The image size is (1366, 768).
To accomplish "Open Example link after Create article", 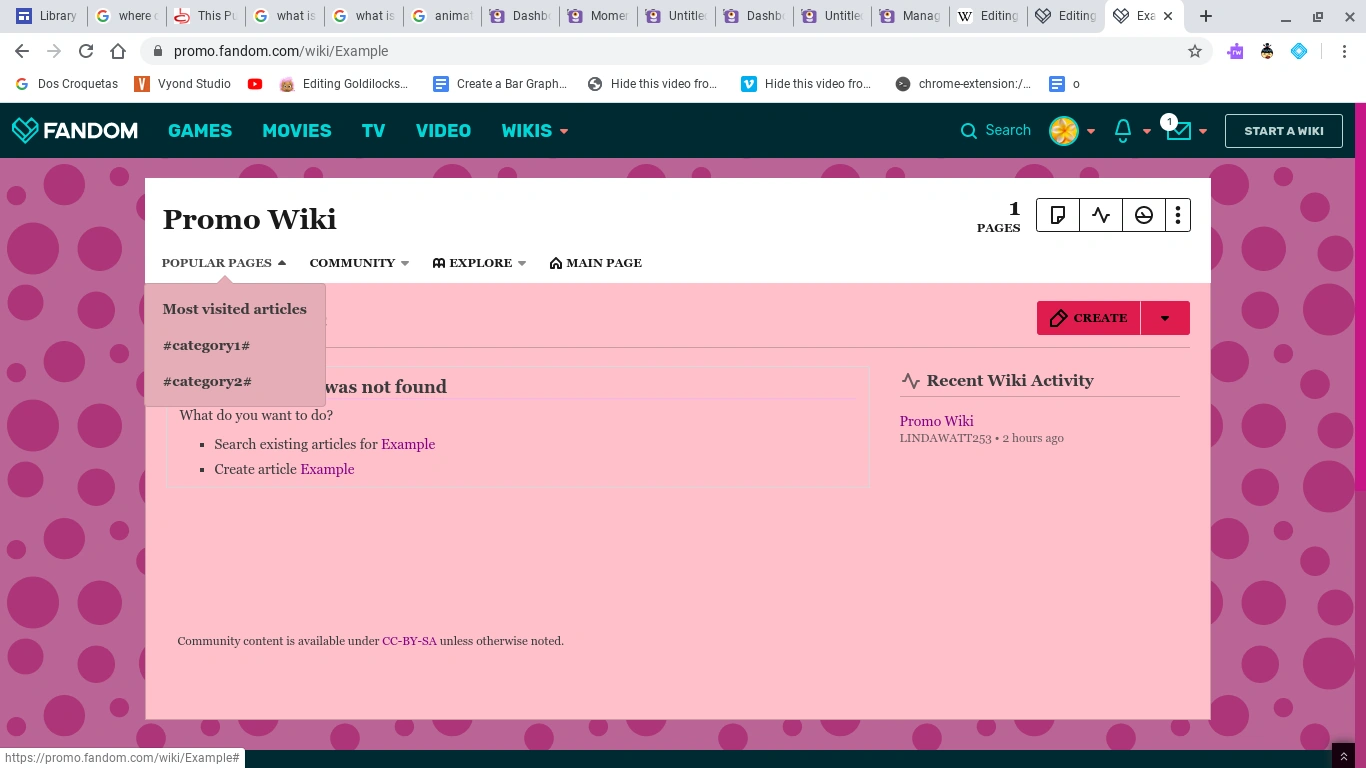I will [327, 469].
